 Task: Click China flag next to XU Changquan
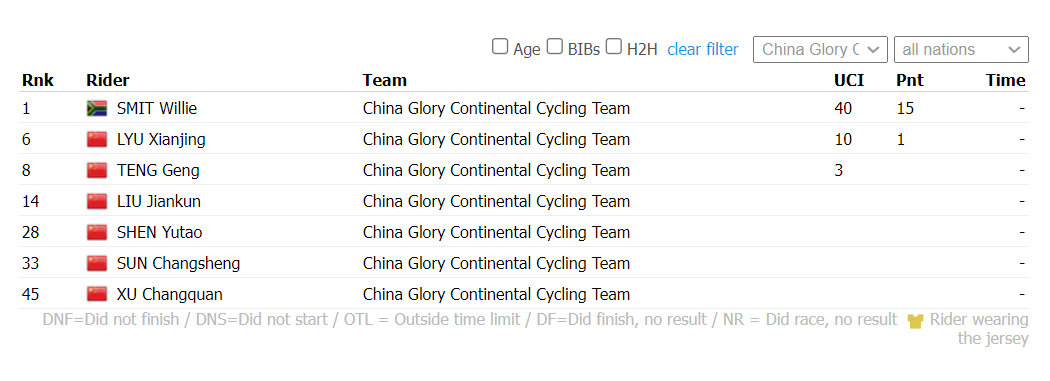(97, 294)
